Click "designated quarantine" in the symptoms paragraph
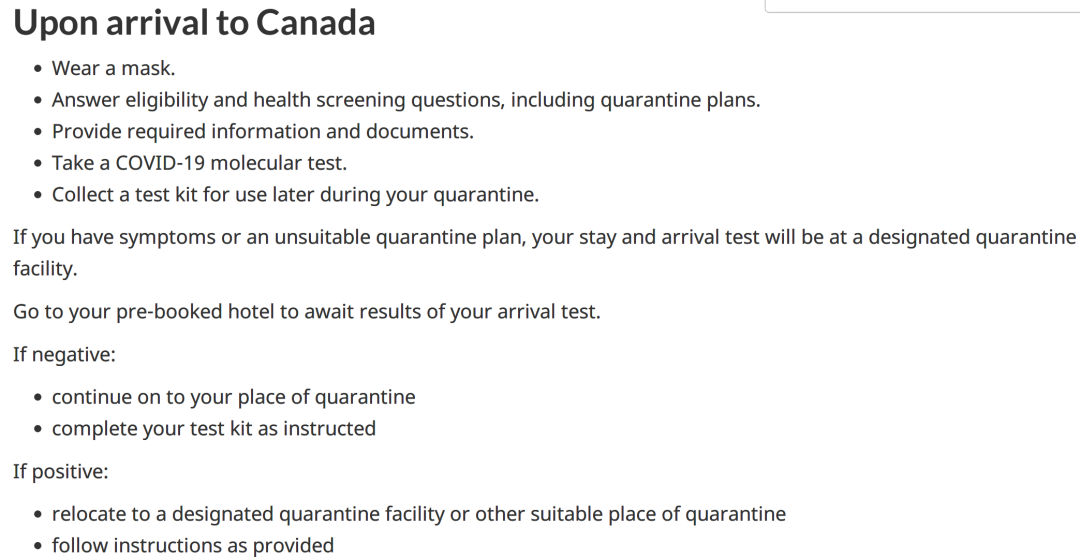 pyautogui.click(x=972, y=238)
